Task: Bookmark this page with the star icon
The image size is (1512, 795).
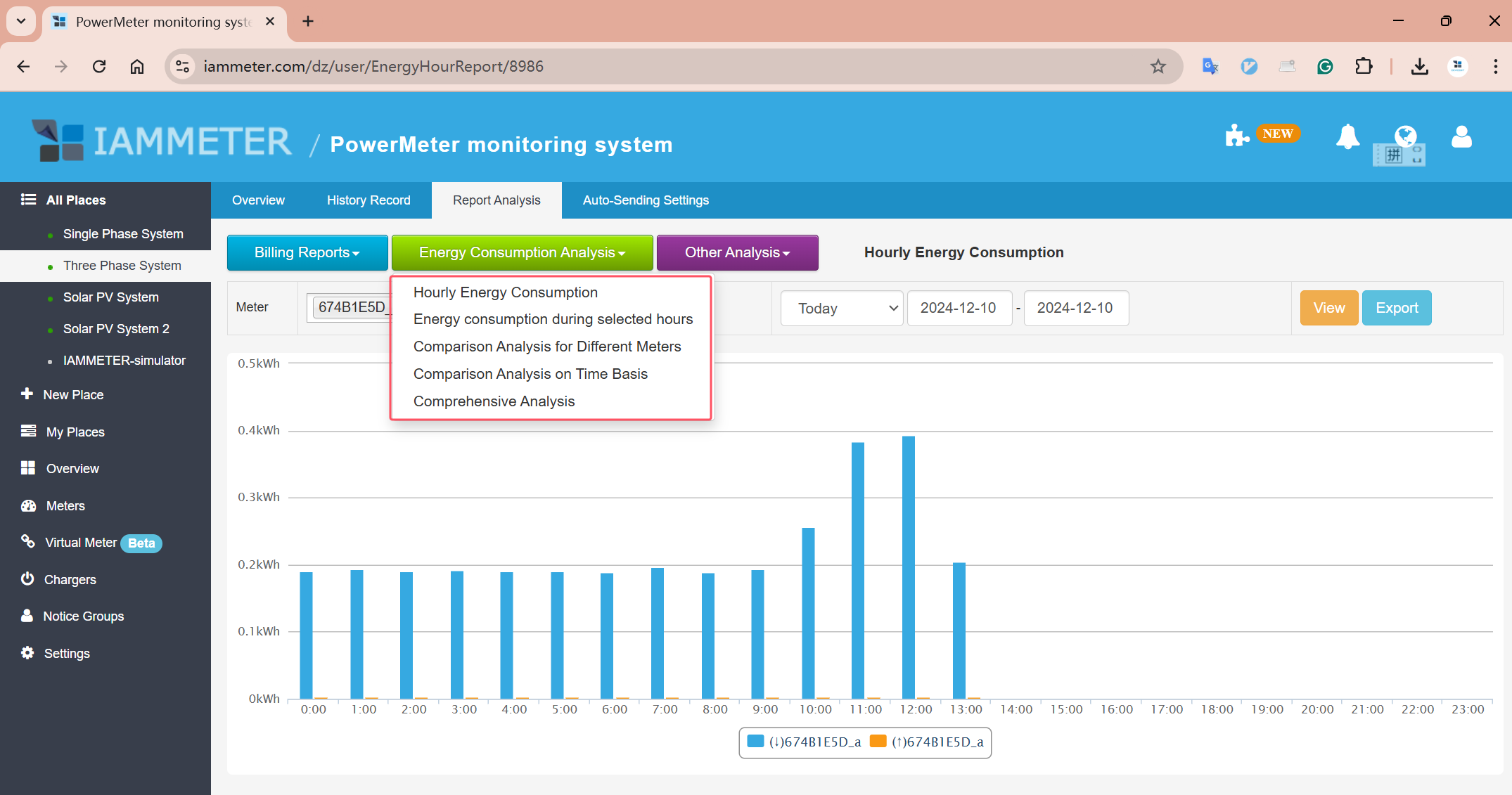Action: pyautogui.click(x=1158, y=67)
